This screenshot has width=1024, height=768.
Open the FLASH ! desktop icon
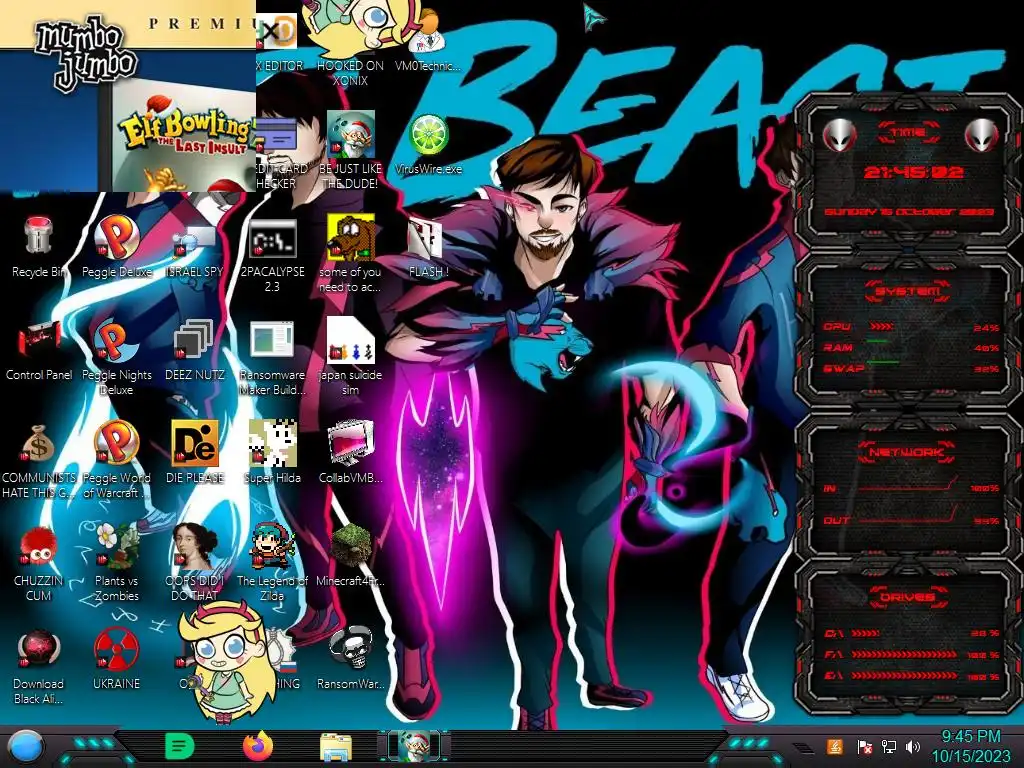point(428,247)
